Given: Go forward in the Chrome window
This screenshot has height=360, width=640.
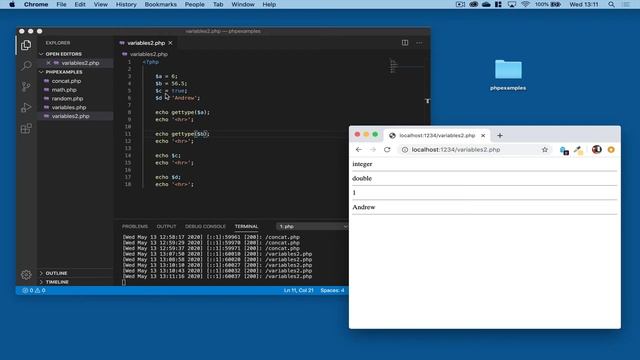Looking at the screenshot, I should (373, 149).
